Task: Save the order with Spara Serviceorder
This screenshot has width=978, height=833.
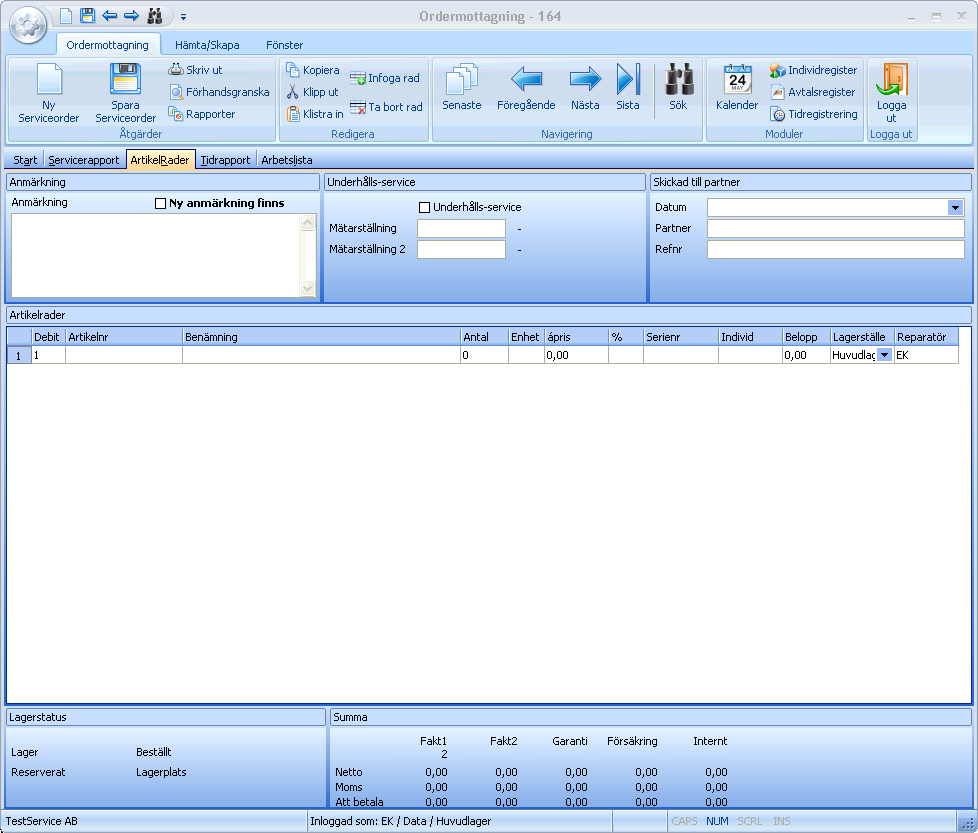Action: tap(125, 94)
